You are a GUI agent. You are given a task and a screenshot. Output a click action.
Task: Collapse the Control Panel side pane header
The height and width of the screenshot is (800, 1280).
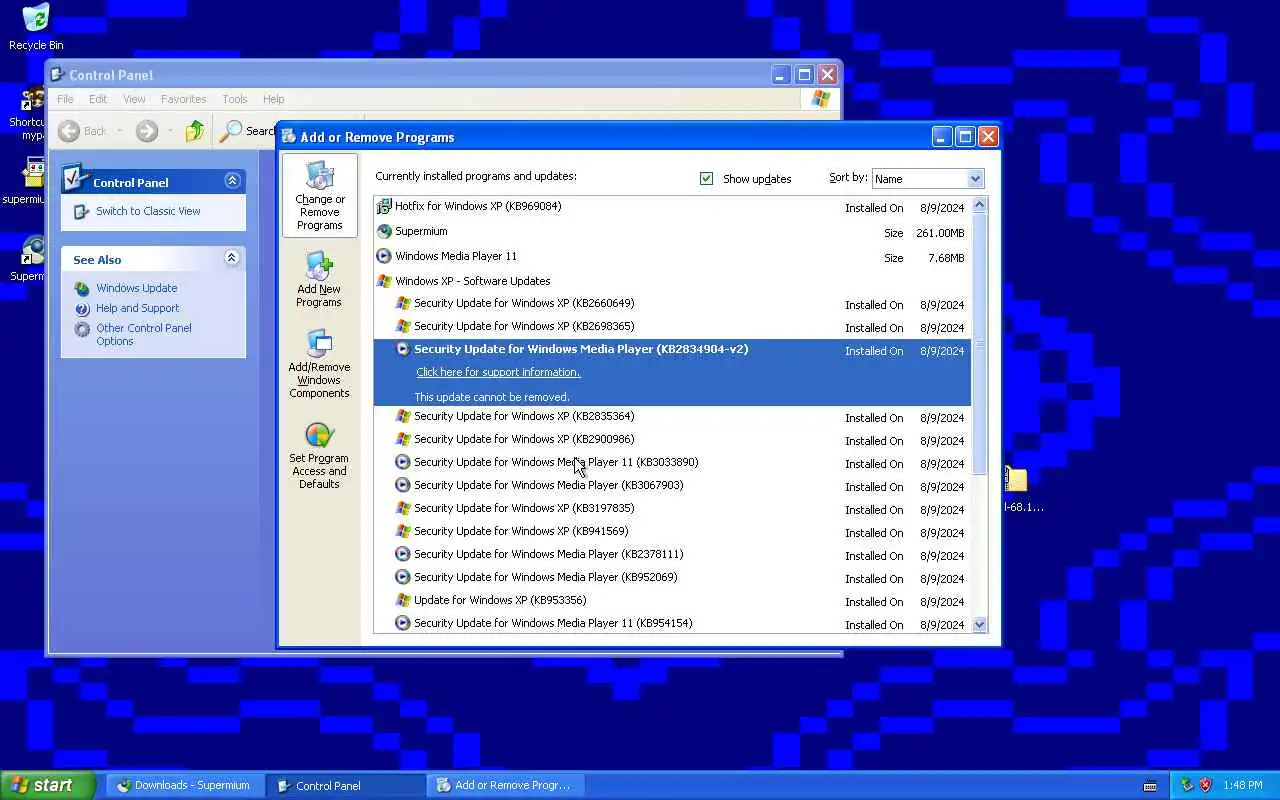click(232, 181)
